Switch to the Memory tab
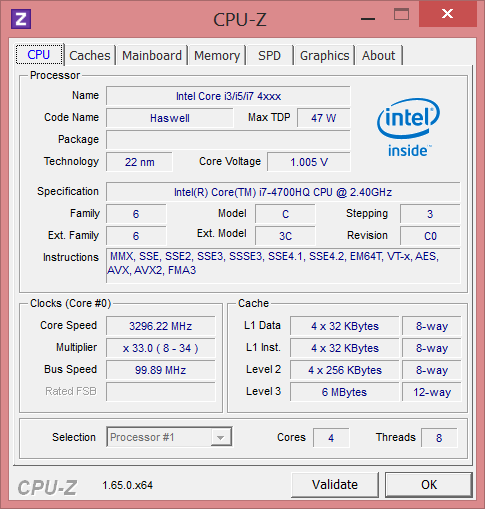485x509 pixels. pyautogui.click(x=217, y=55)
